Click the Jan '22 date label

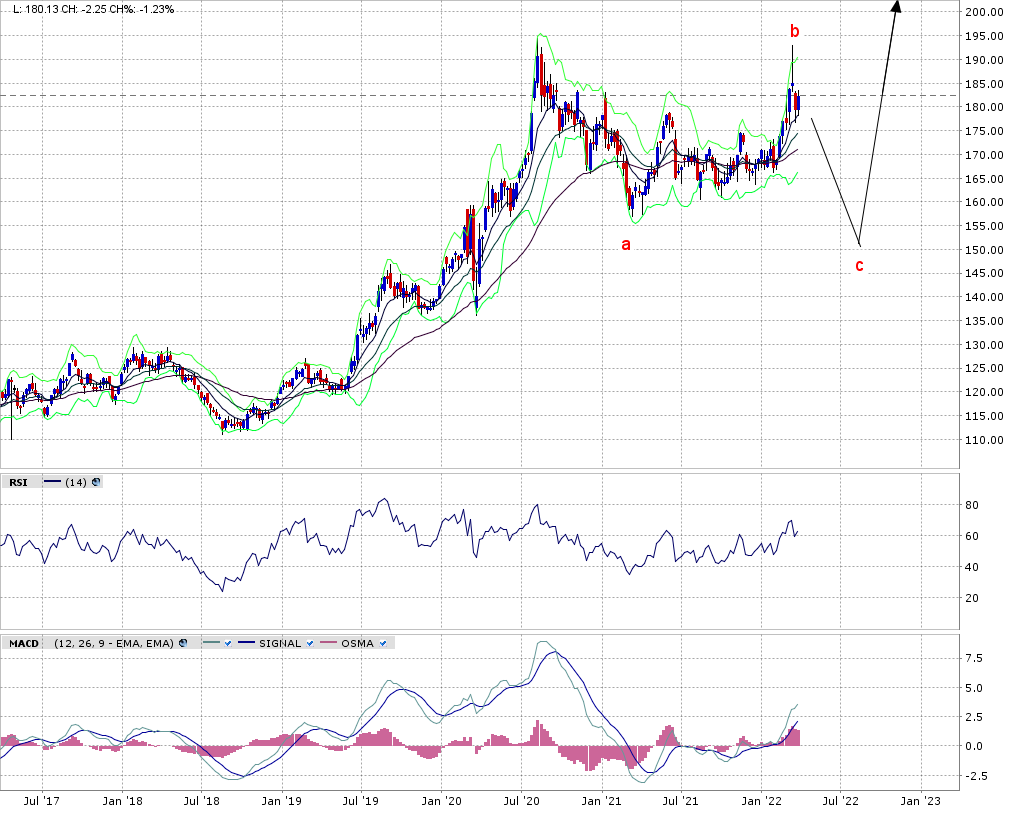(x=762, y=801)
